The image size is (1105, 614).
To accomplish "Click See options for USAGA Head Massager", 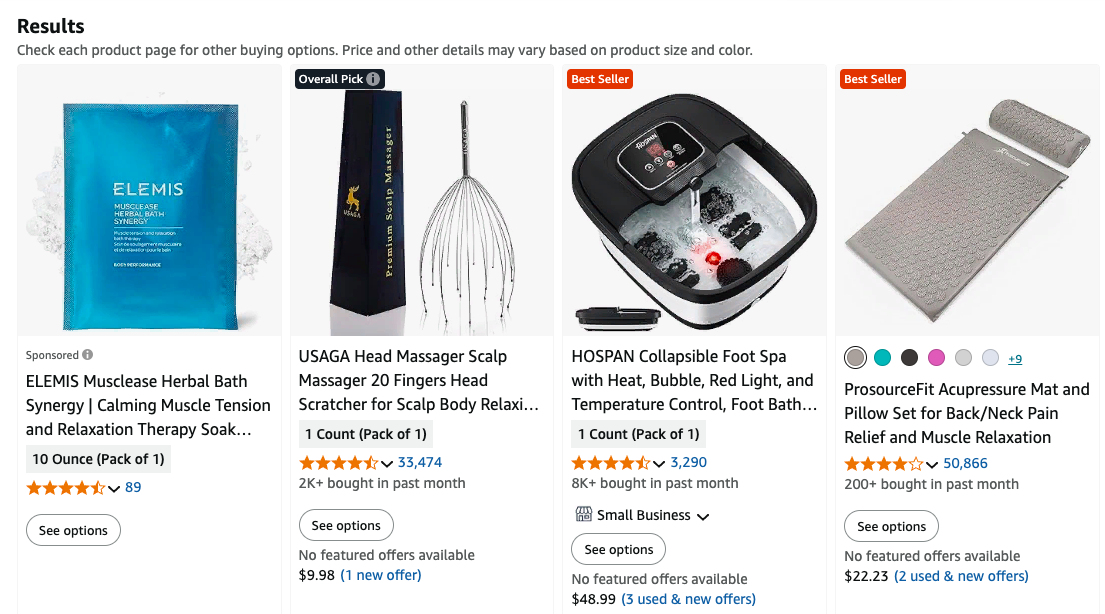I will (x=346, y=526).
